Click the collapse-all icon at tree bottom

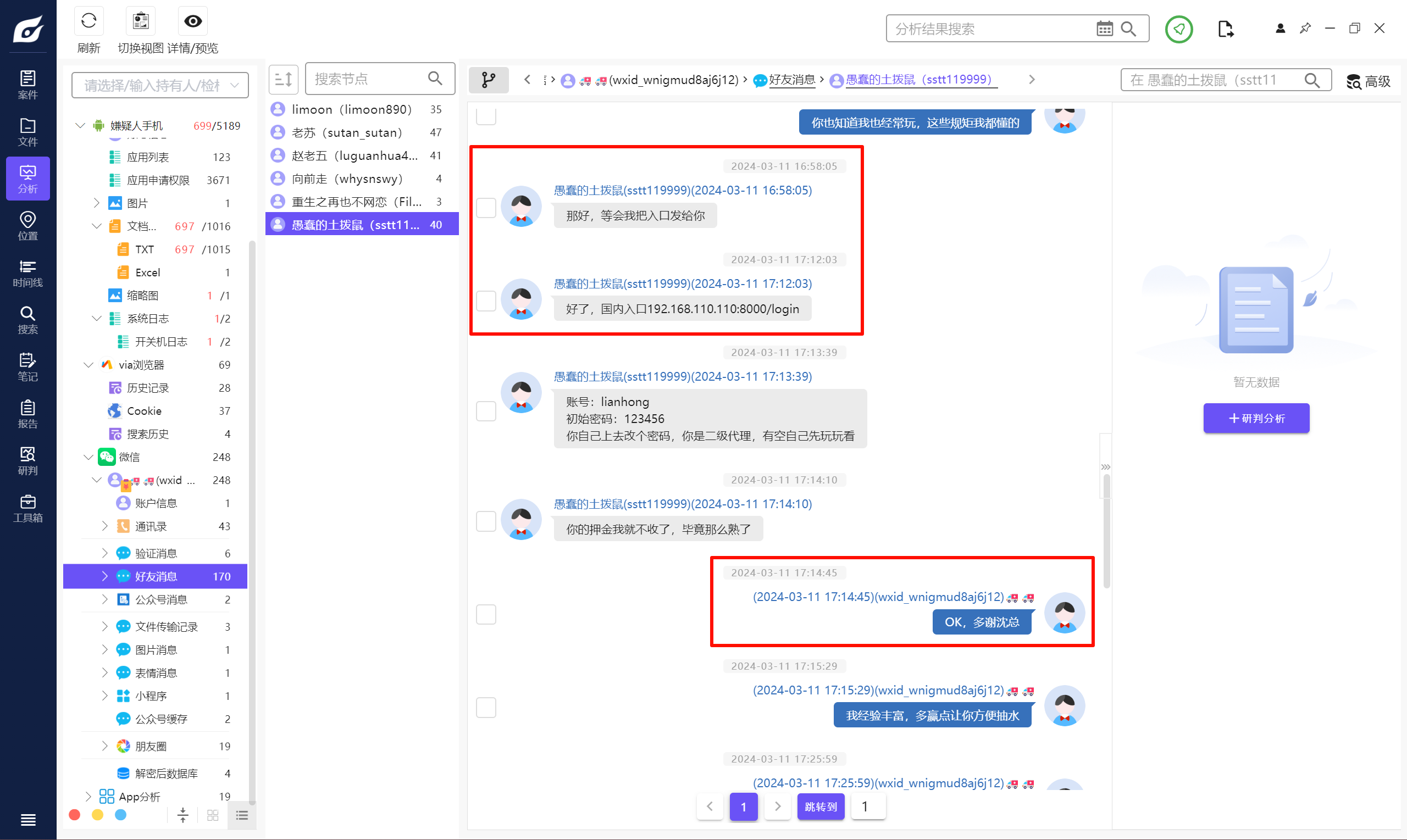(182, 815)
